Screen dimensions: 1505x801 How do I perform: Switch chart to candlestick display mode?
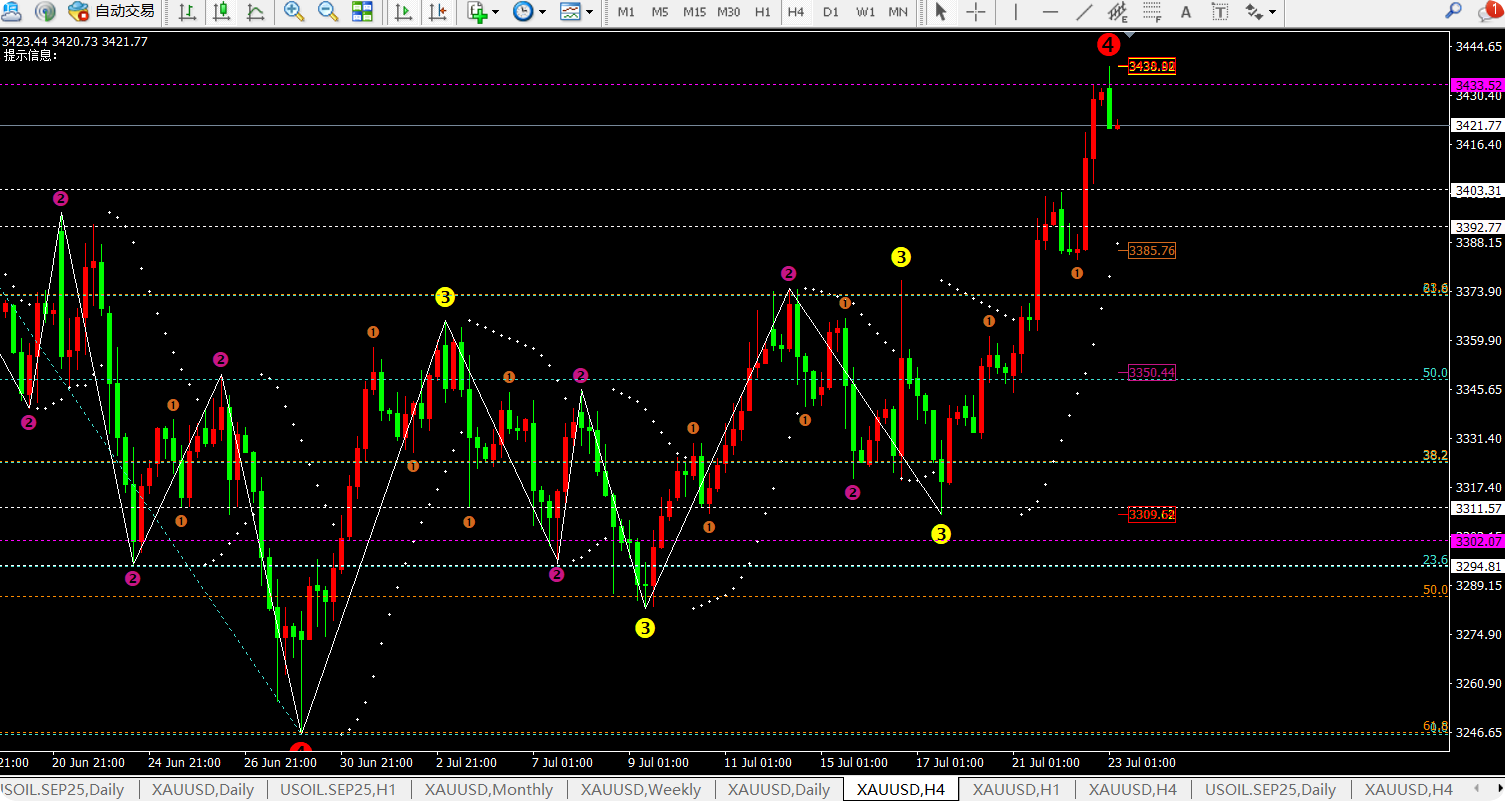pyautogui.click(x=221, y=12)
